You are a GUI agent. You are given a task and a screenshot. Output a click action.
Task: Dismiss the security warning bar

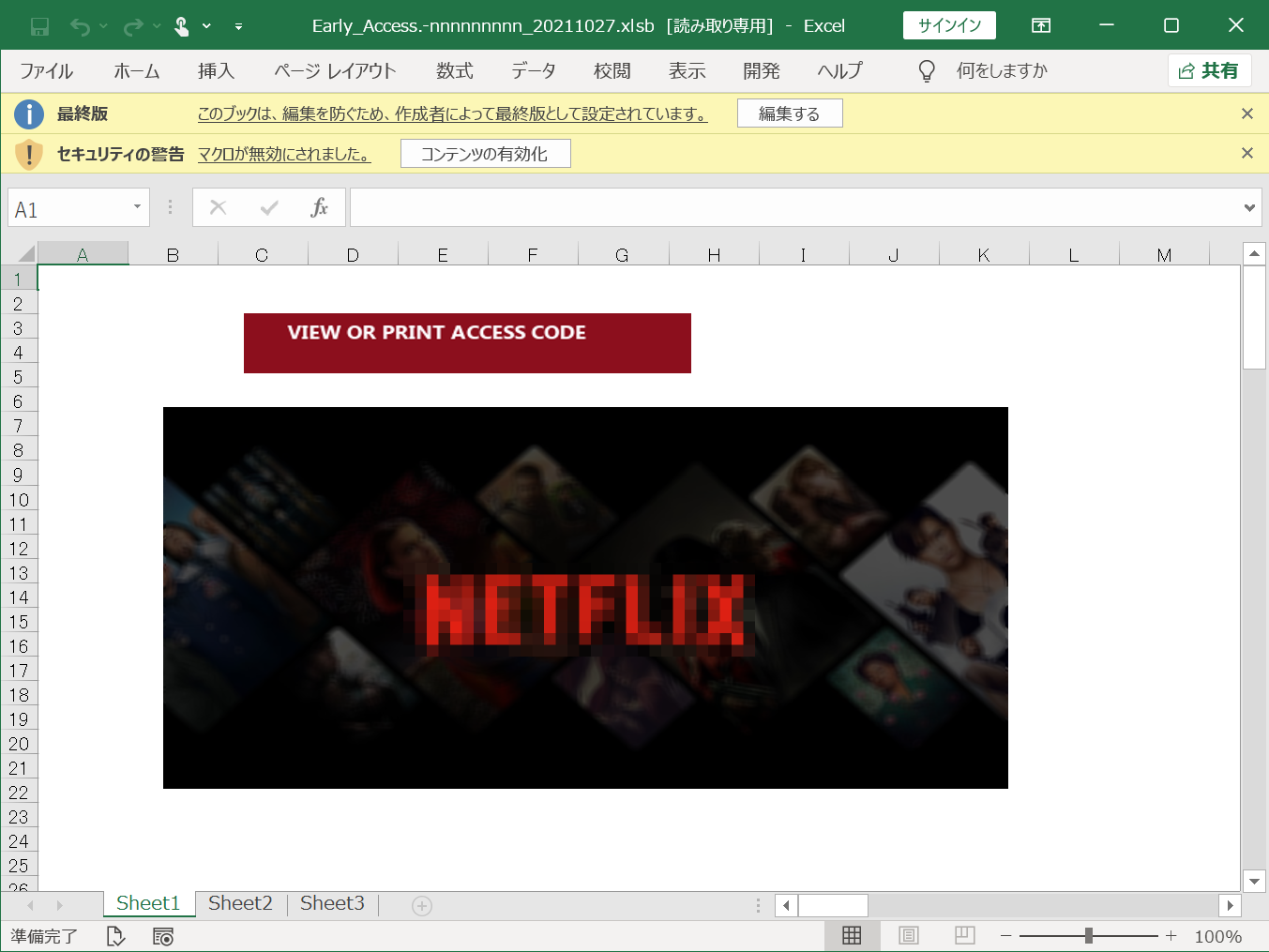tap(1247, 153)
